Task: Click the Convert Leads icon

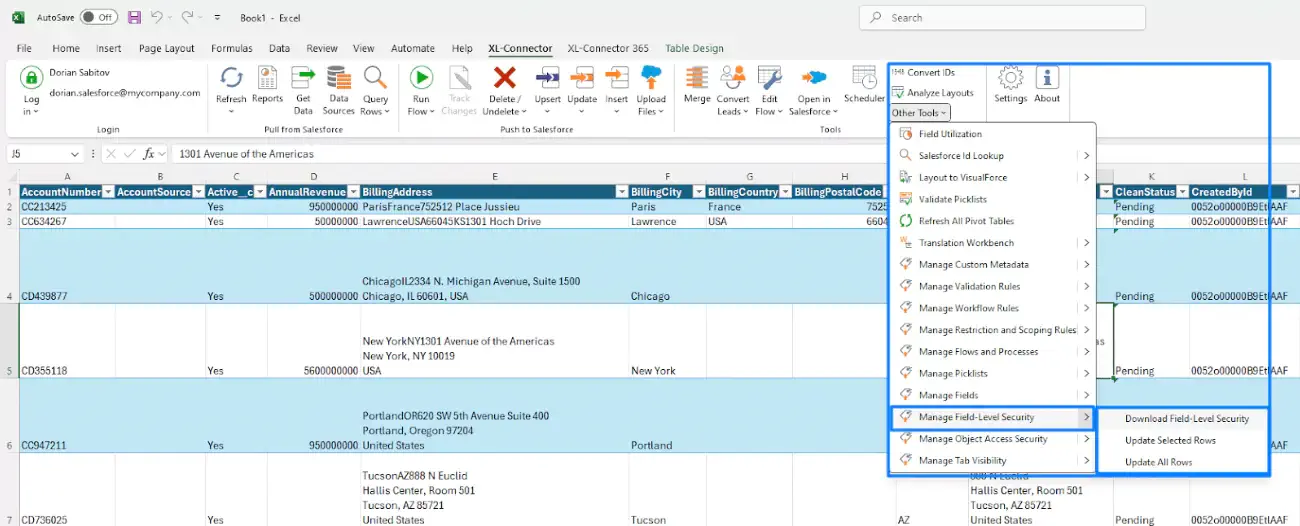Action: coord(733,78)
